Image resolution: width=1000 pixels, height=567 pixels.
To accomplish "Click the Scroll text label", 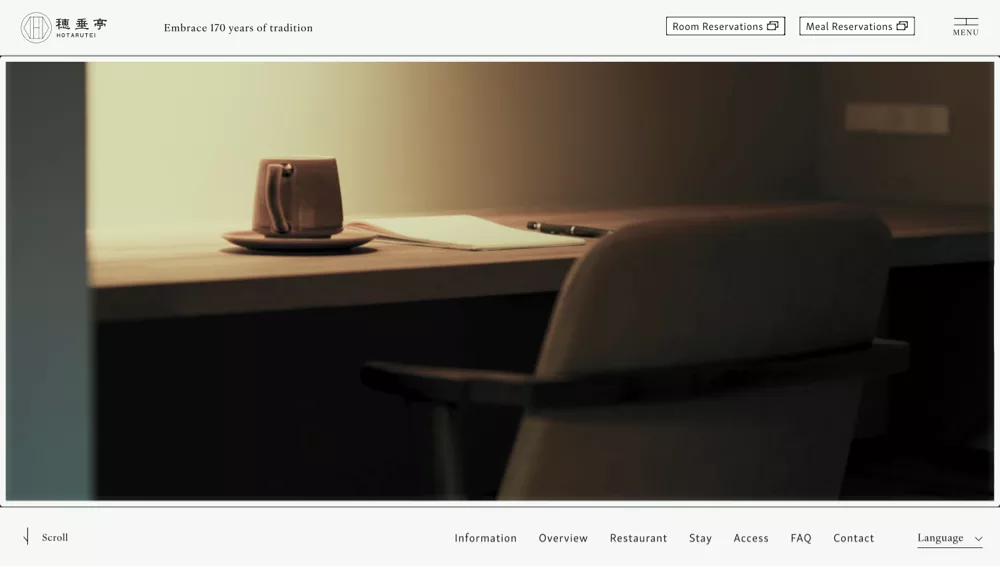I will pos(55,538).
